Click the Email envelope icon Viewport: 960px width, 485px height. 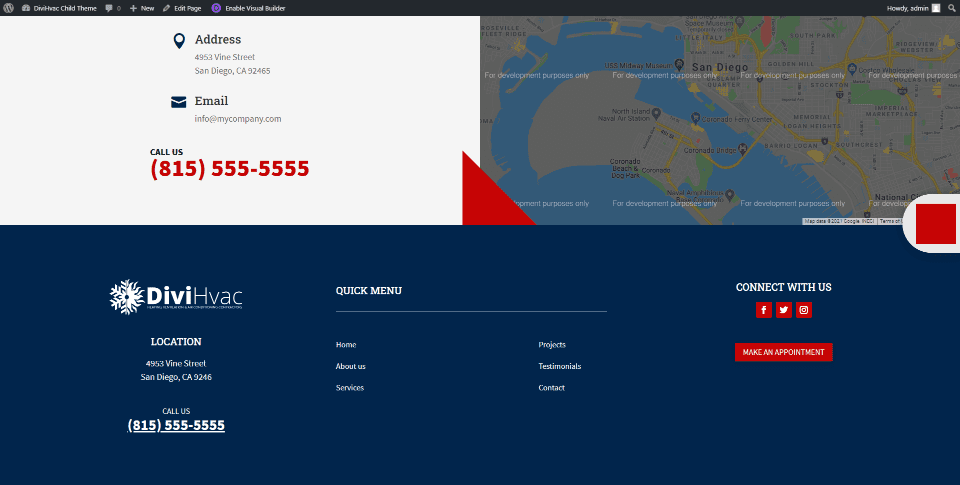click(x=179, y=102)
